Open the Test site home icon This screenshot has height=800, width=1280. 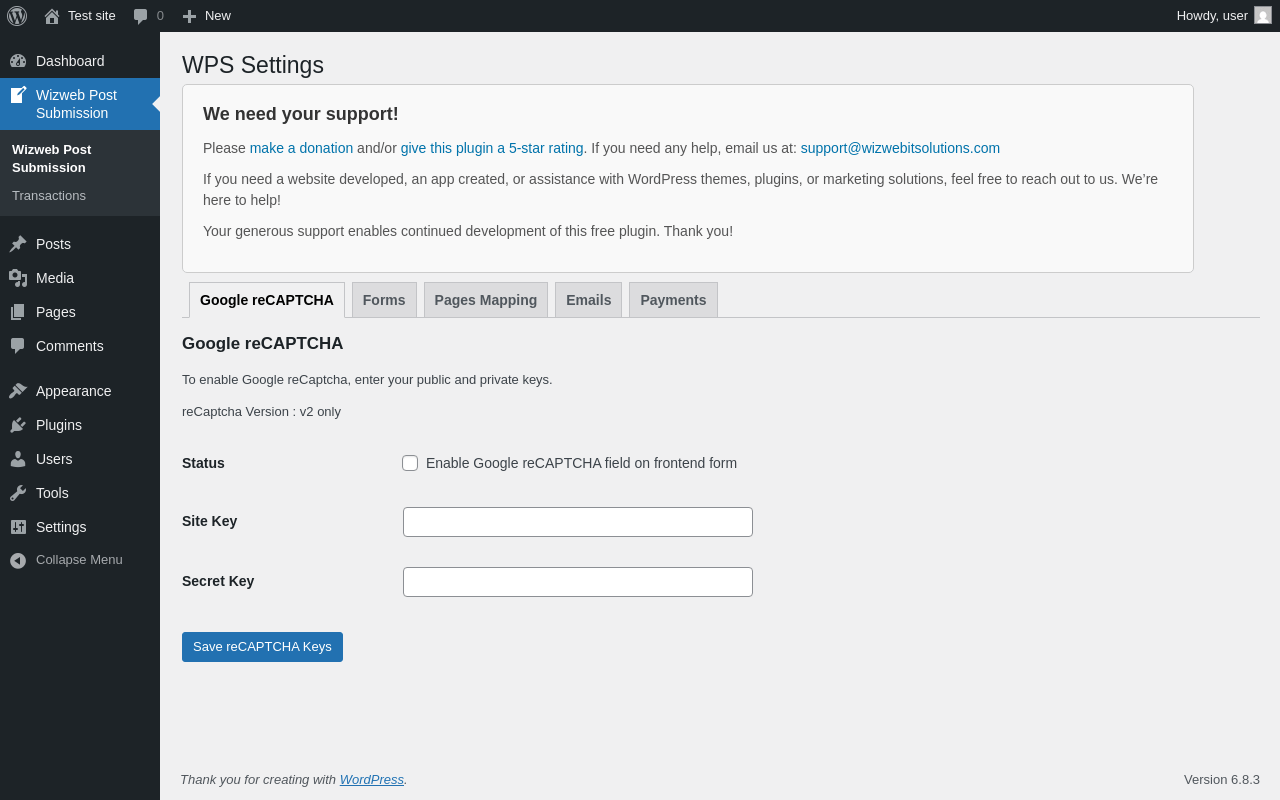pos(52,16)
